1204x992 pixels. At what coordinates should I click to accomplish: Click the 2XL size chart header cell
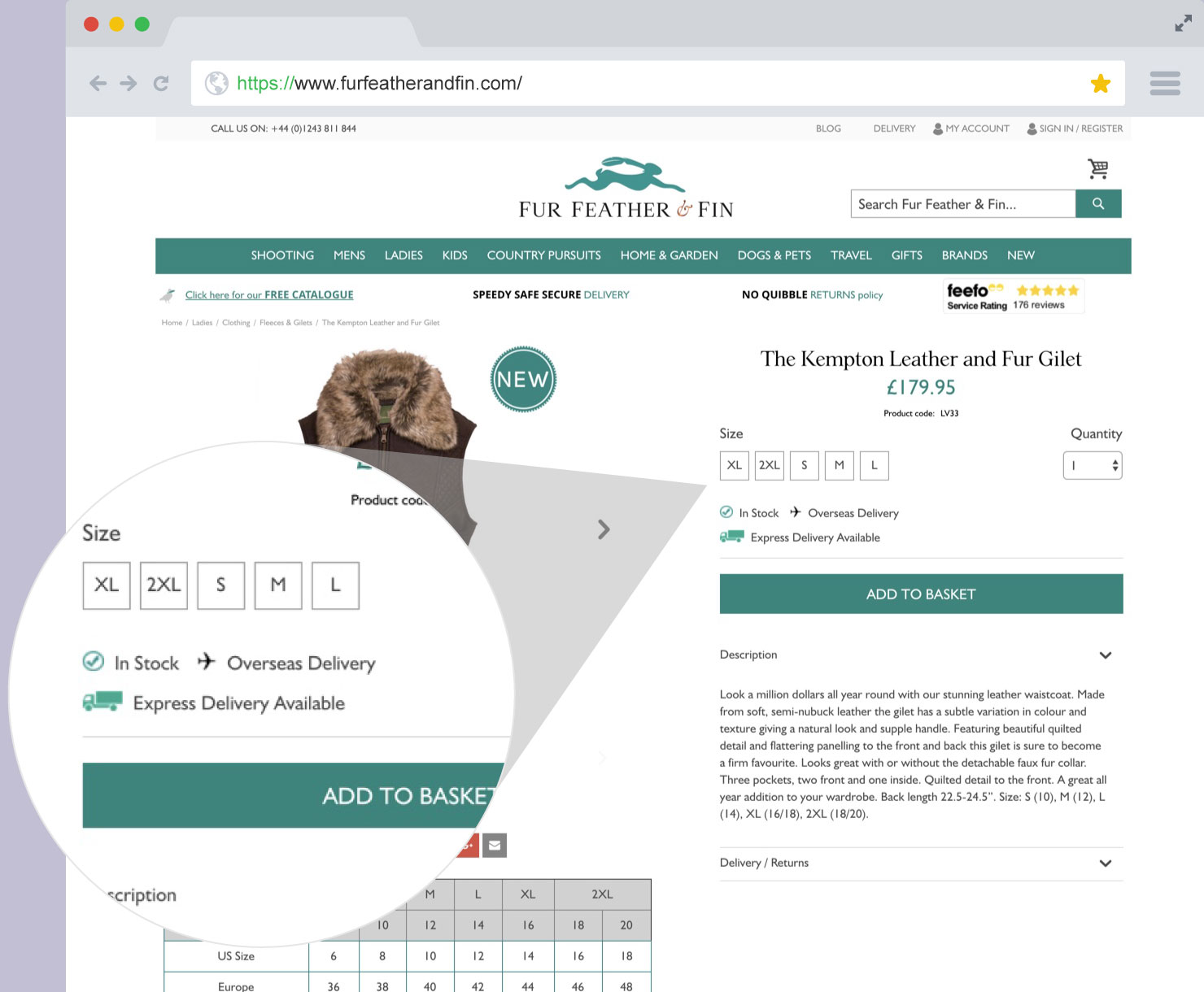tap(602, 894)
